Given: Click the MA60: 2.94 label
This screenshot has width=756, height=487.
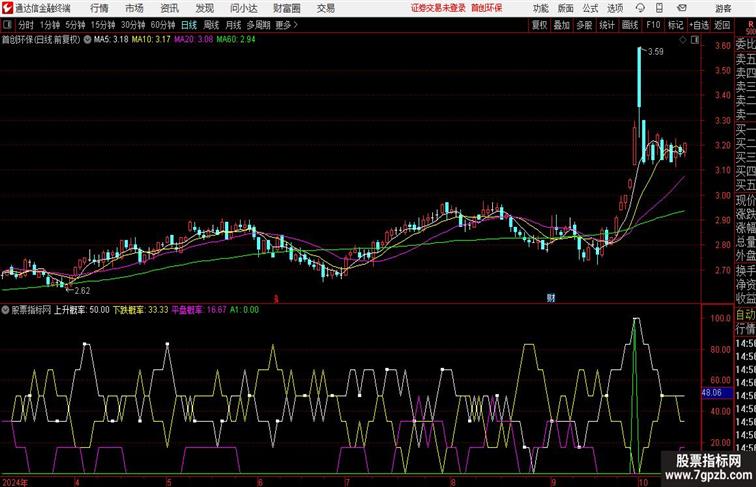Looking at the screenshot, I should tap(236, 40).
